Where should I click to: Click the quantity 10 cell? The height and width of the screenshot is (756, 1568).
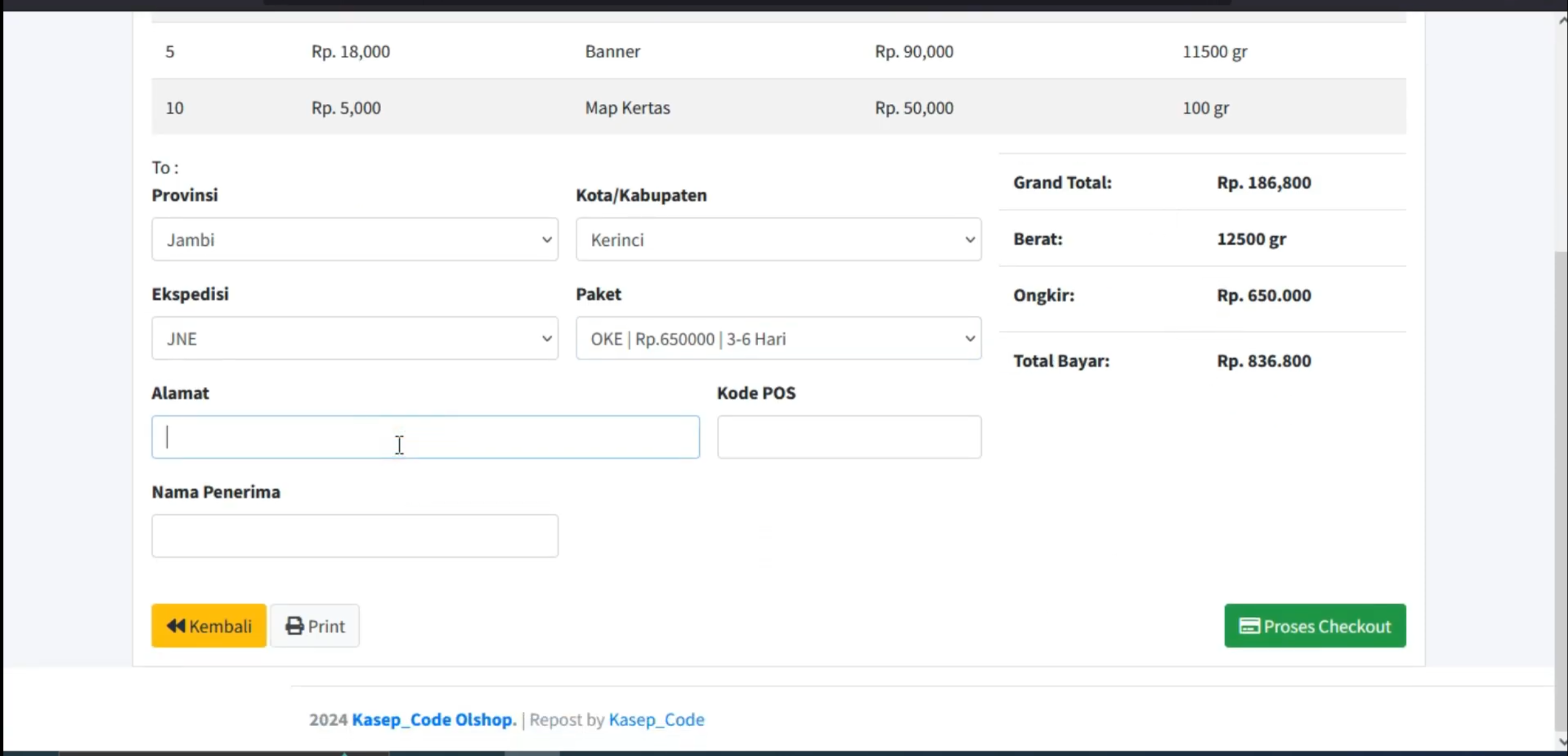tap(175, 107)
